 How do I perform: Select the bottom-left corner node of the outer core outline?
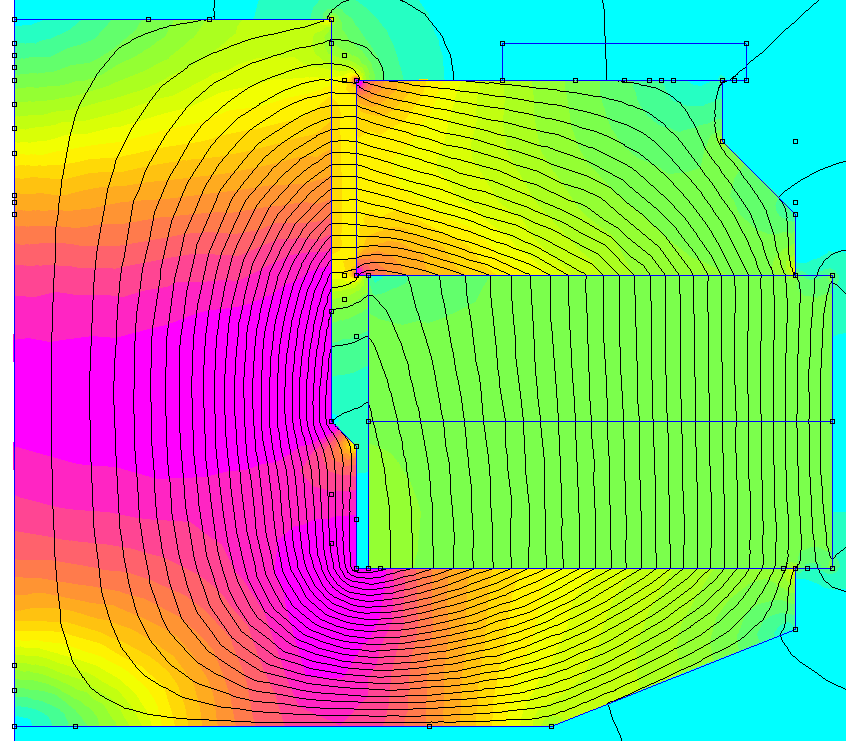pyautogui.click(x=15, y=726)
